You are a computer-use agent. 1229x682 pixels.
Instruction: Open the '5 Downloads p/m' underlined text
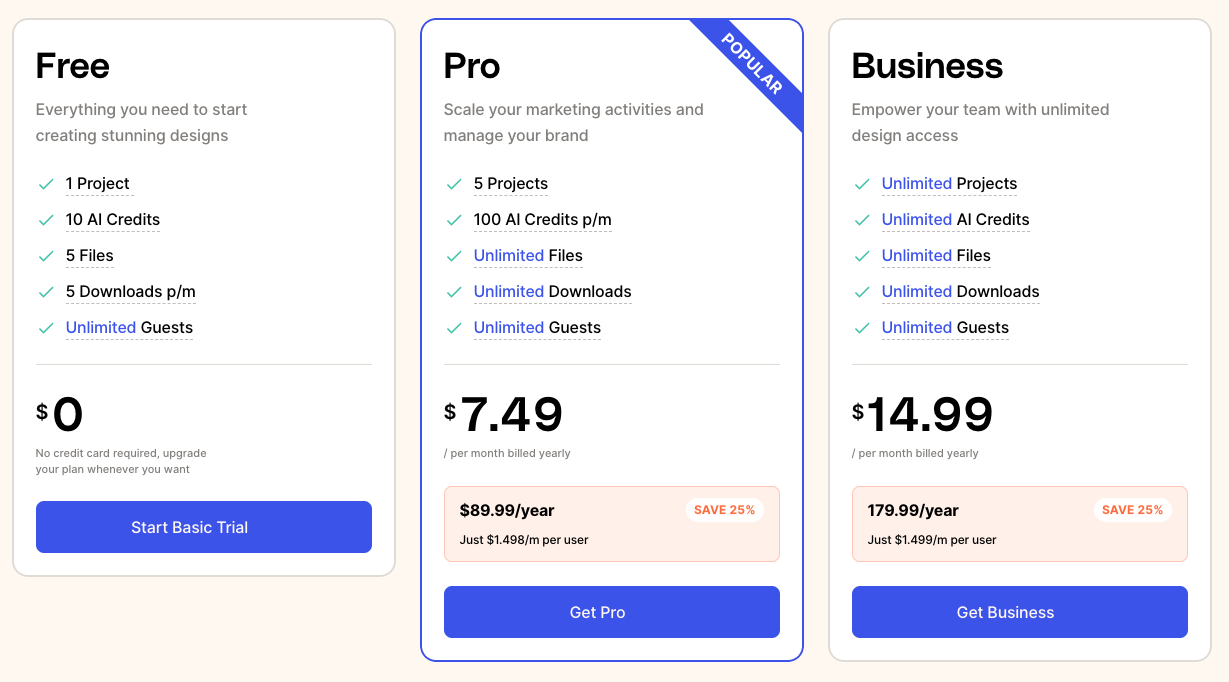(130, 292)
